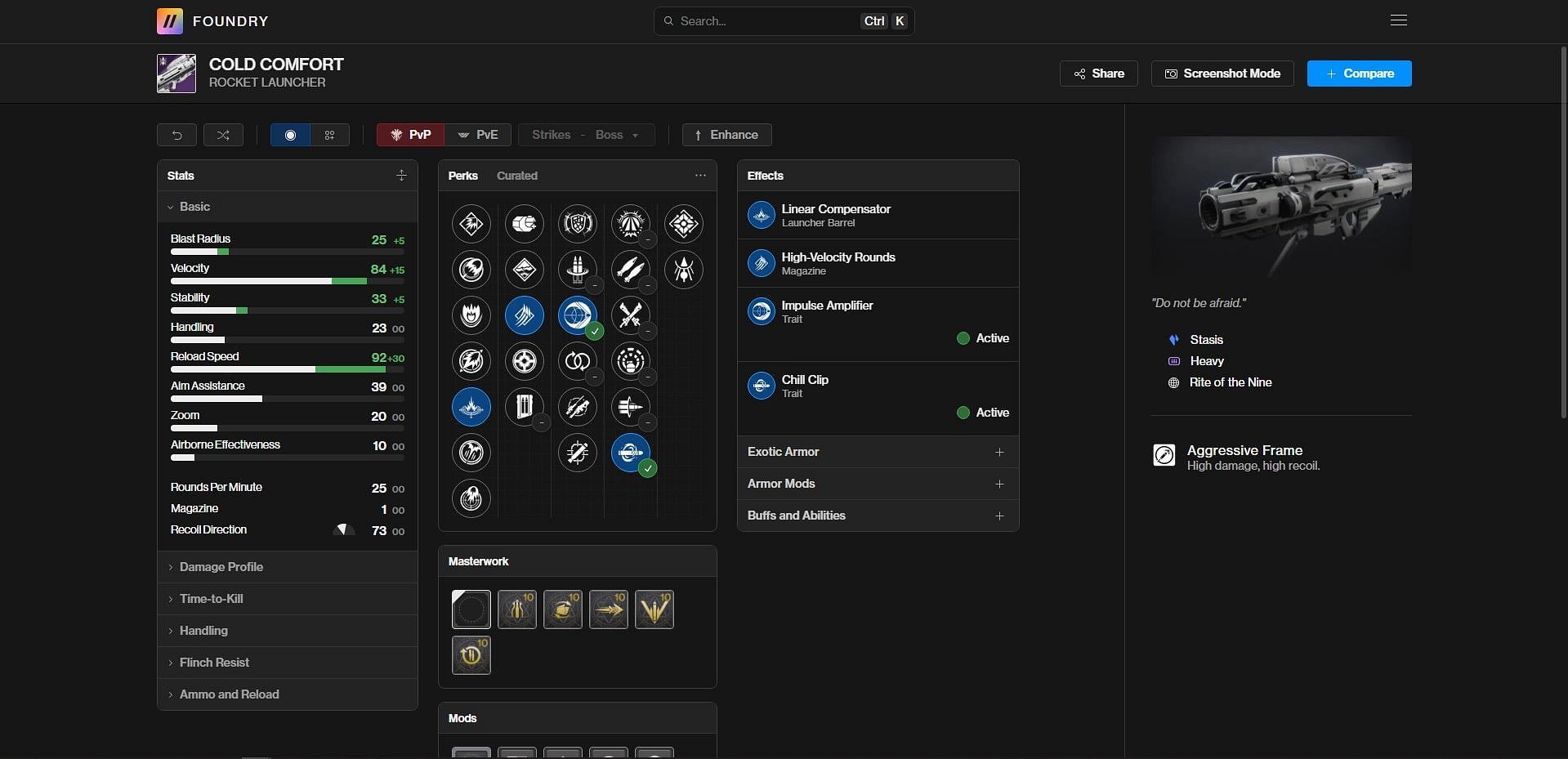Click the Foundry logo icon
This screenshot has height=759, width=1568.
coord(170,21)
